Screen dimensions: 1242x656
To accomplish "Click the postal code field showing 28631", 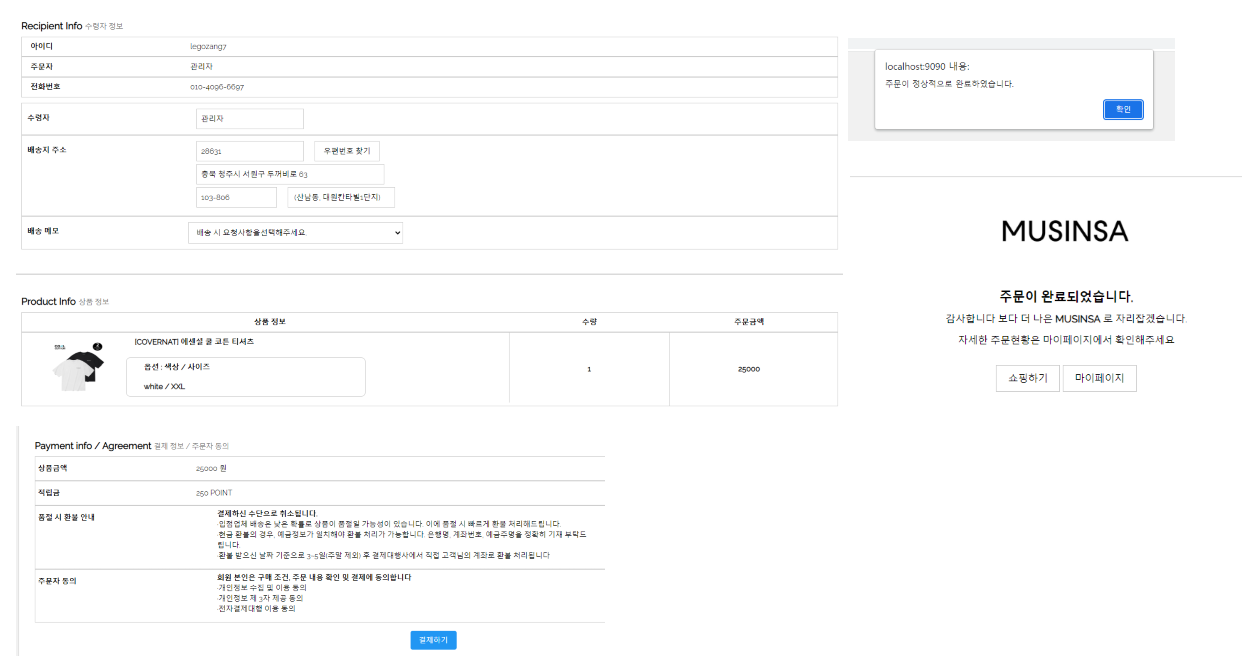I will click(x=250, y=148).
